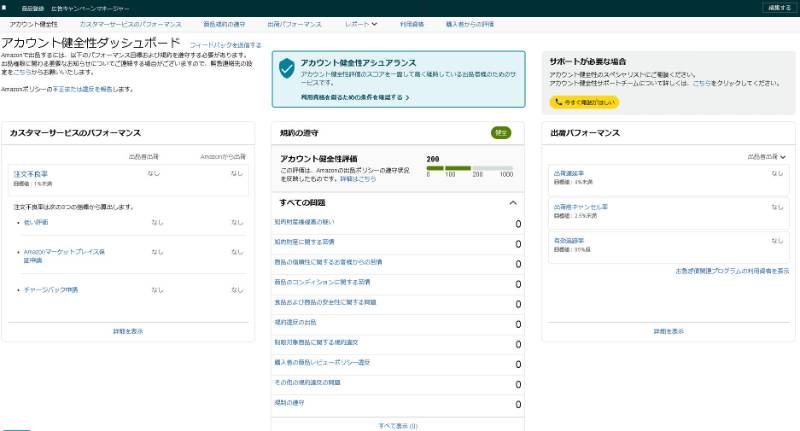This screenshot has height=431, width=800.
Task: Click the phone icon on the yellow button
Action: (558, 102)
